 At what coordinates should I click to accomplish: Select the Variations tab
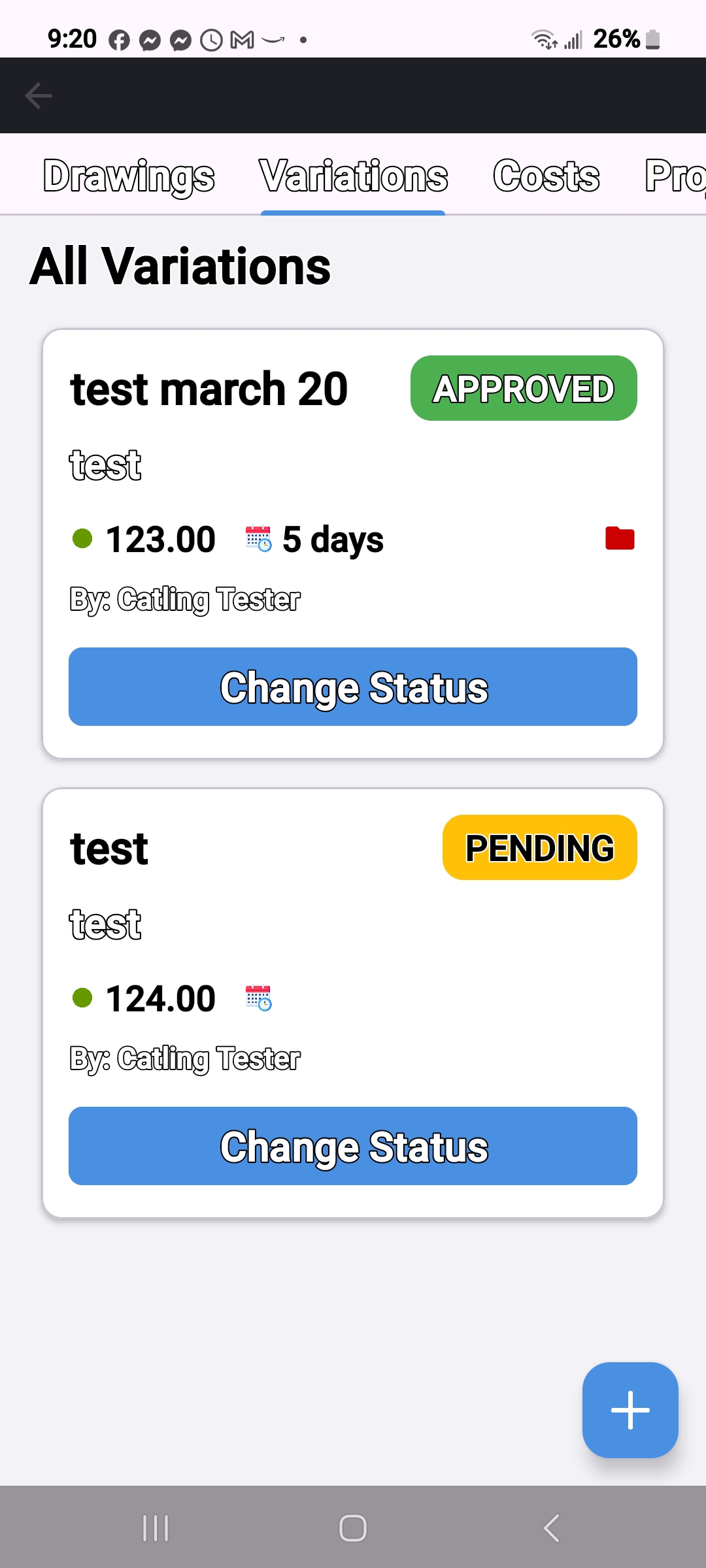(353, 176)
